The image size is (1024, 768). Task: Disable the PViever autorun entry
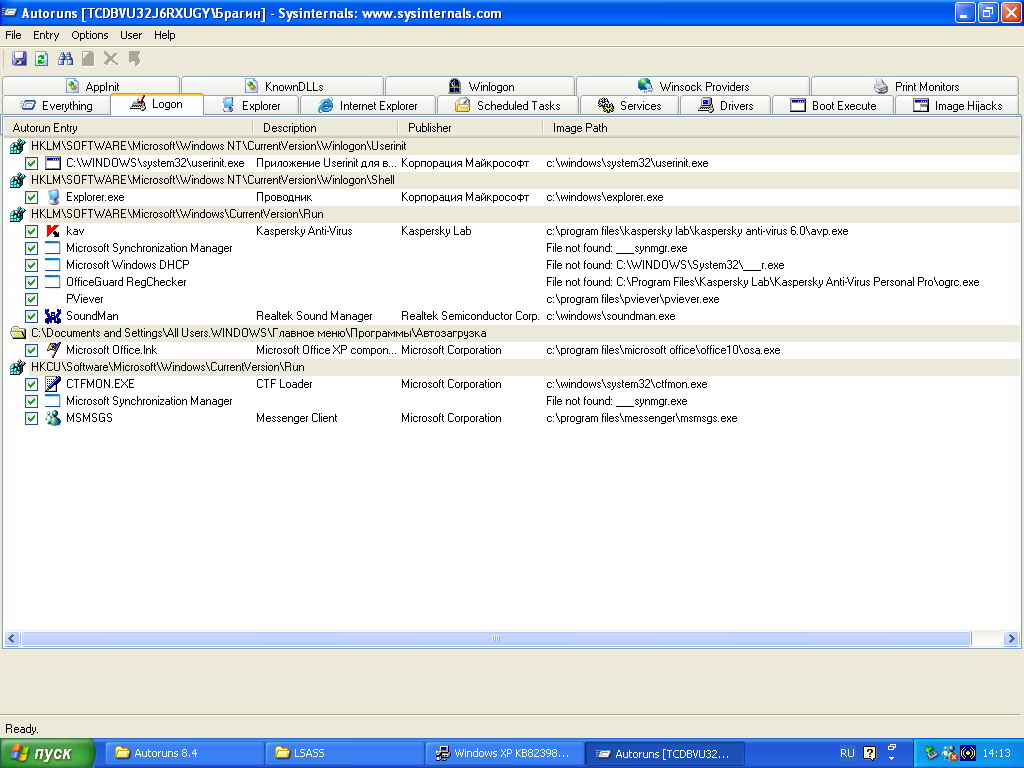31,299
